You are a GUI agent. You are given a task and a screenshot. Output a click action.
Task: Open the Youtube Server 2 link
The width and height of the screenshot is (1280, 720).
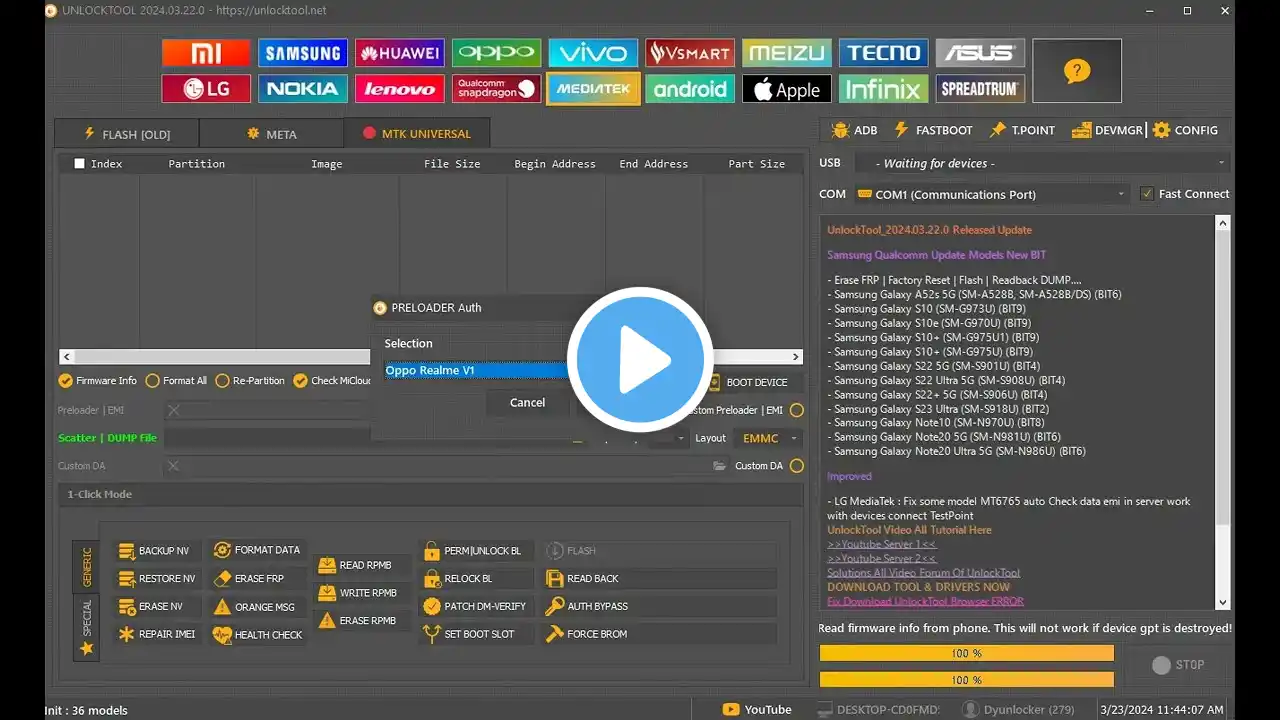click(881, 558)
